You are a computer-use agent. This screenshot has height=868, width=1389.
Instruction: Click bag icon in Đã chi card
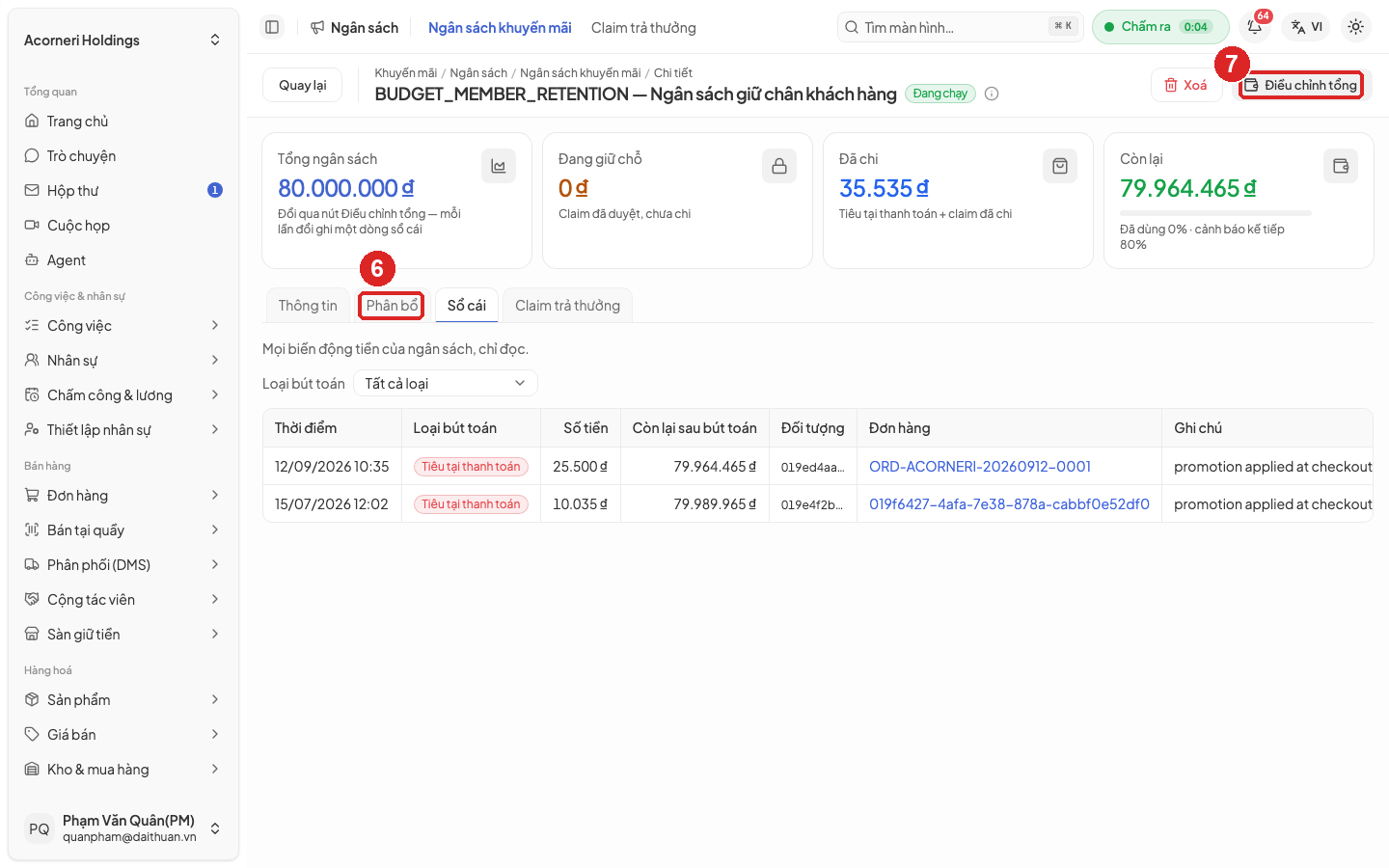coord(1060,166)
